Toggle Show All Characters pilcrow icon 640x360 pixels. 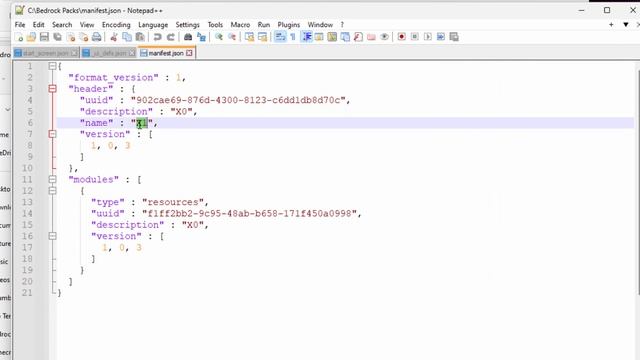click(x=293, y=37)
